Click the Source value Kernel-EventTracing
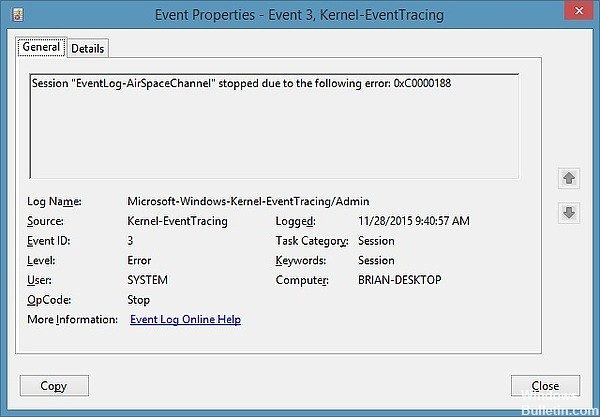The height and width of the screenshot is (417, 600). [178, 221]
